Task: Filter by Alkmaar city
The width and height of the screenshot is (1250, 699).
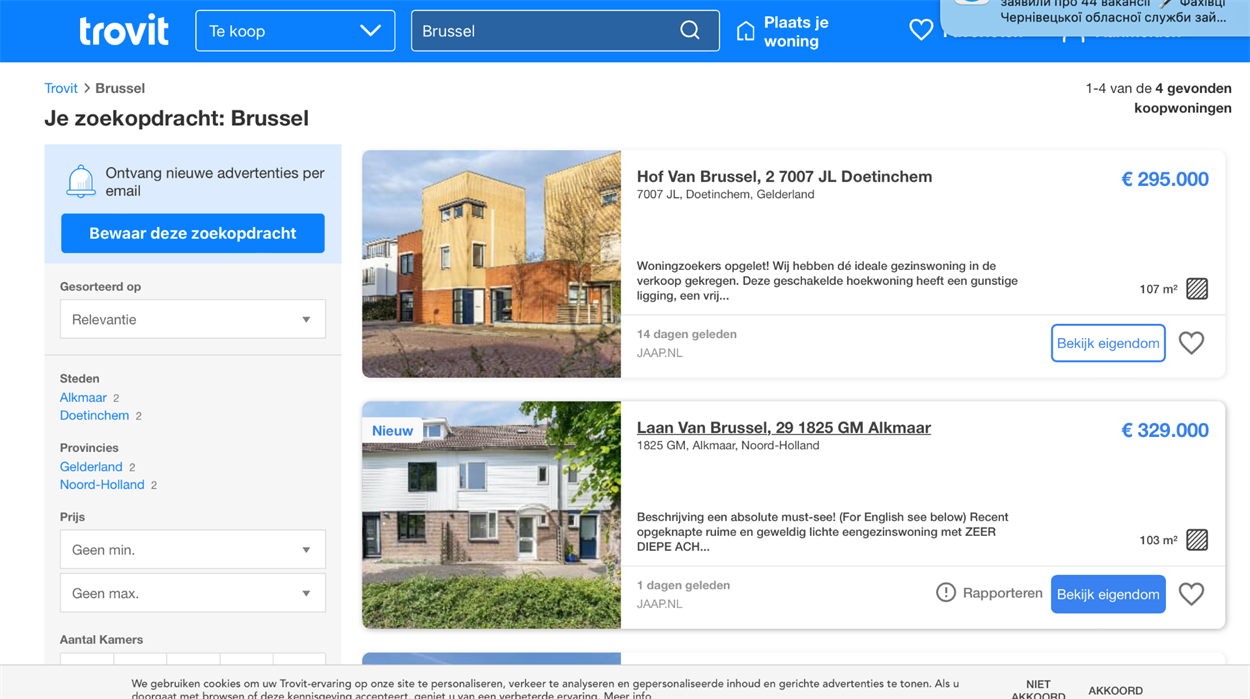Action: pyautogui.click(x=83, y=398)
